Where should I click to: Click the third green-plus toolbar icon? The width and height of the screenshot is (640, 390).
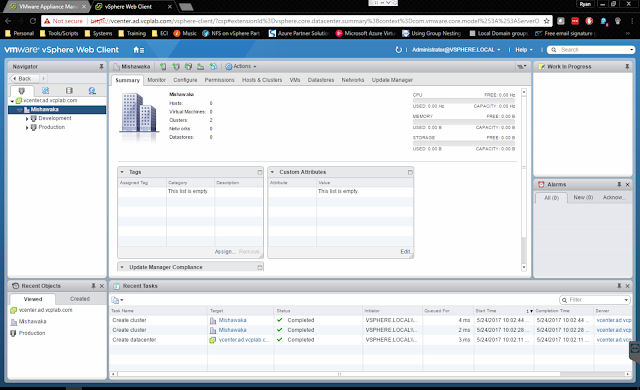click(188, 66)
